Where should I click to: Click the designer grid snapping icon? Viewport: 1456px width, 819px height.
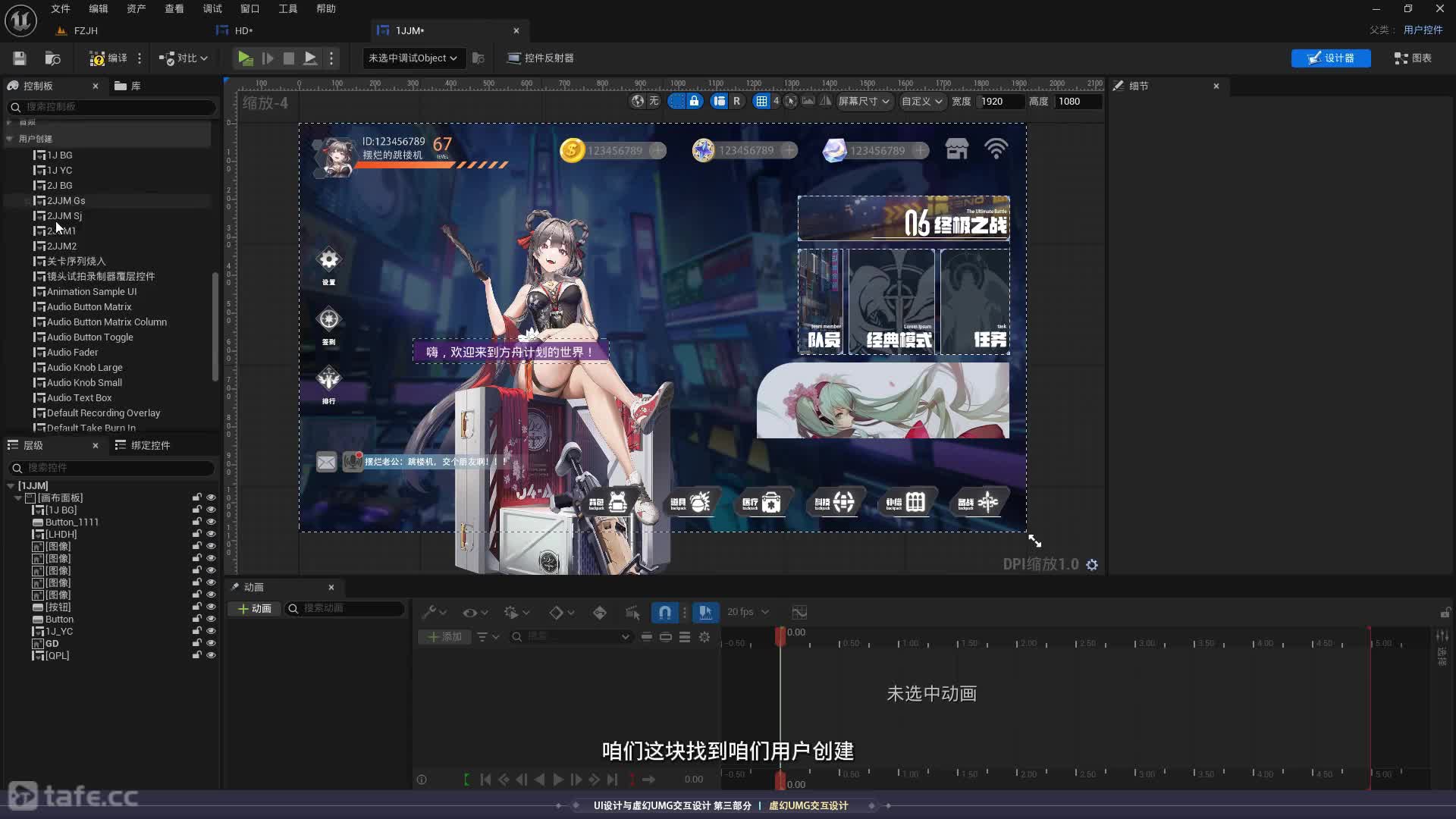click(x=762, y=101)
